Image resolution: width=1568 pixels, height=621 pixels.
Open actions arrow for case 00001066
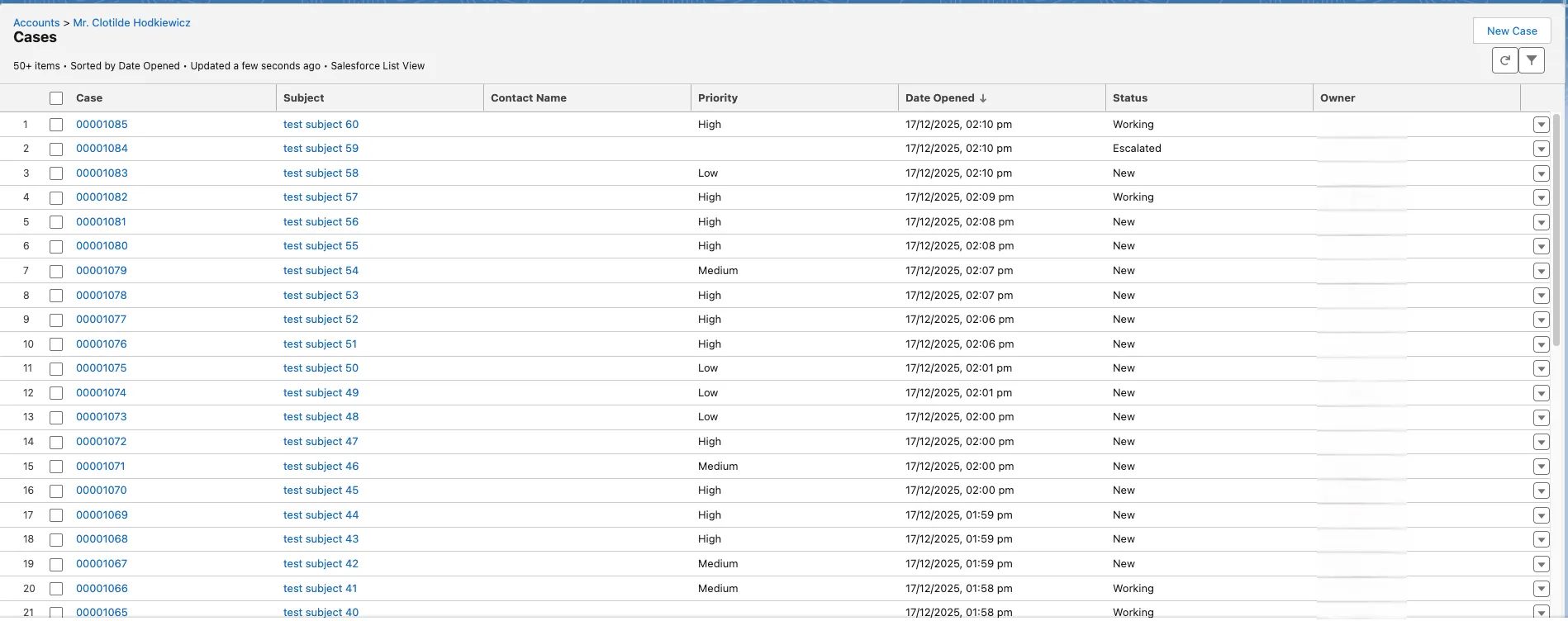point(1541,589)
